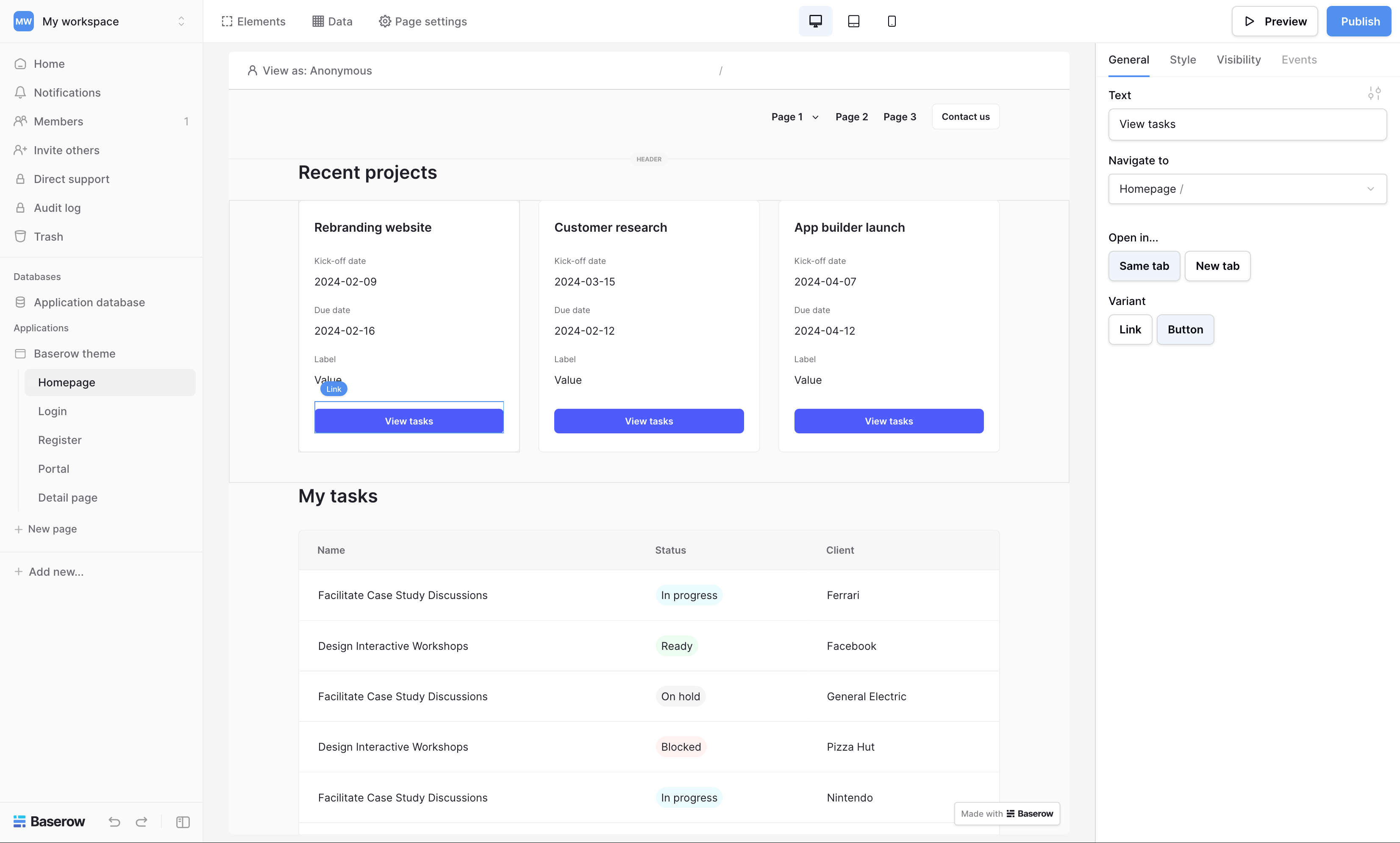This screenshot has width=1400, height=843.
Task: Publish the application
Action: pyautogui.click(x=1358, y=21)
